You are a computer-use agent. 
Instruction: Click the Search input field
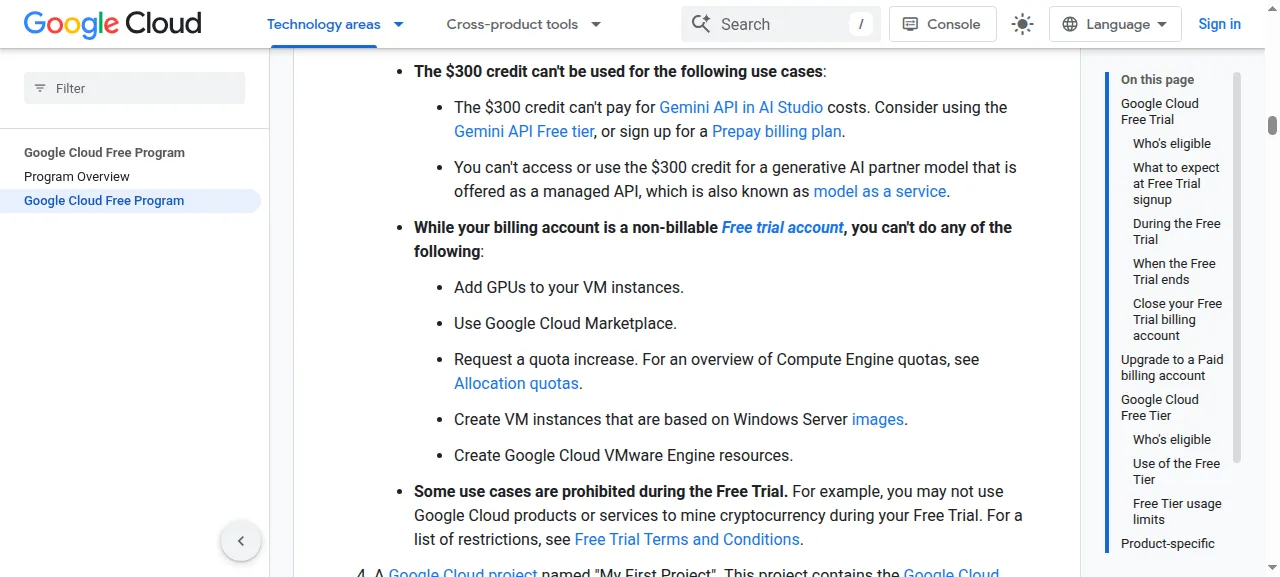coord(781,24)
